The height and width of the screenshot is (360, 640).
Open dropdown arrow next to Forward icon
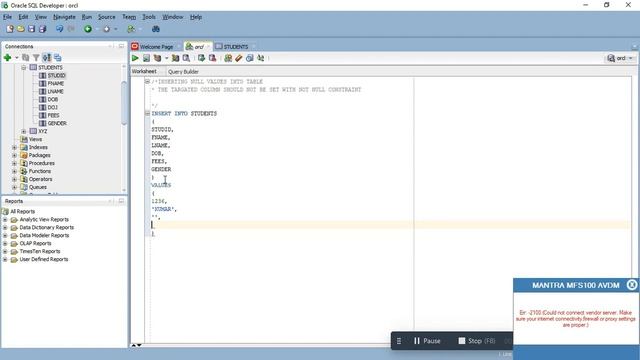[x=116, y=29]
